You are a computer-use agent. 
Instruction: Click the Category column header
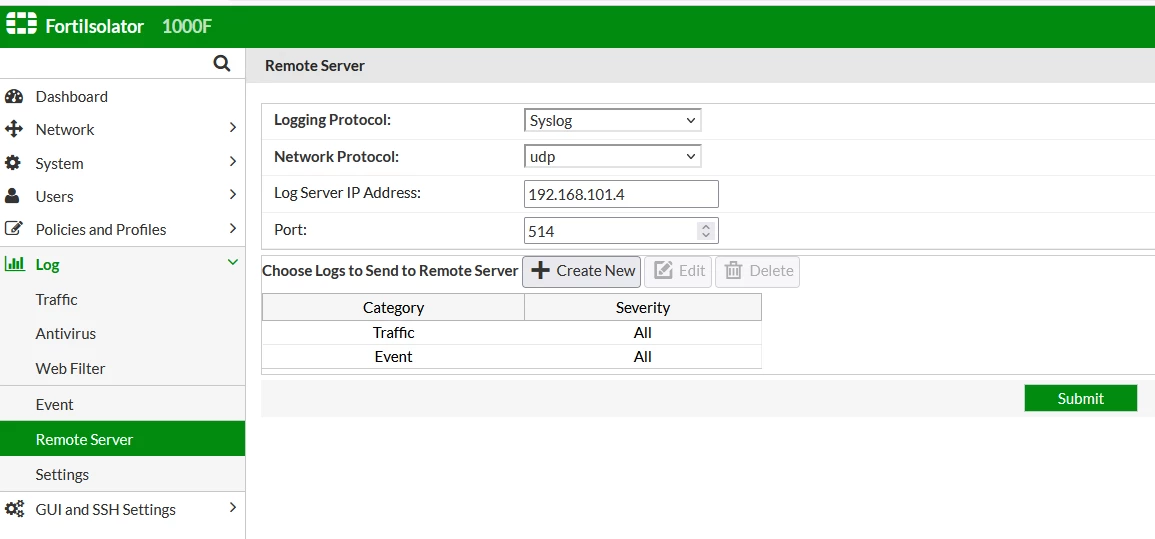pyautogui.click(x=393, y=308)
